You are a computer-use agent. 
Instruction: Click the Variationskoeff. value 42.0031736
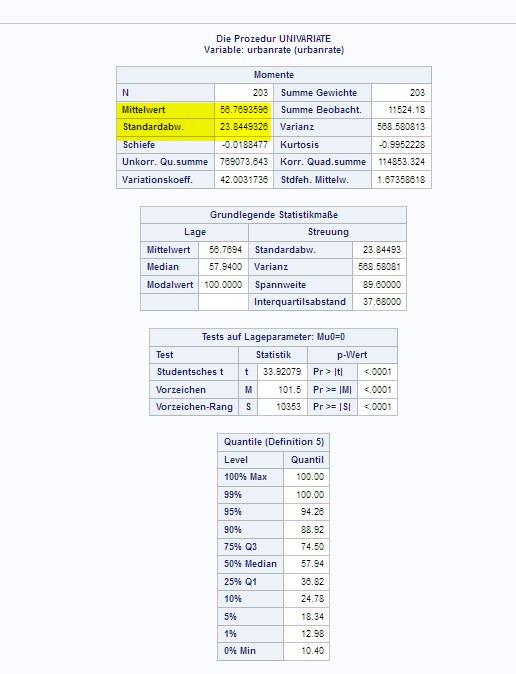pyautogui.click(x=244, y=180)
